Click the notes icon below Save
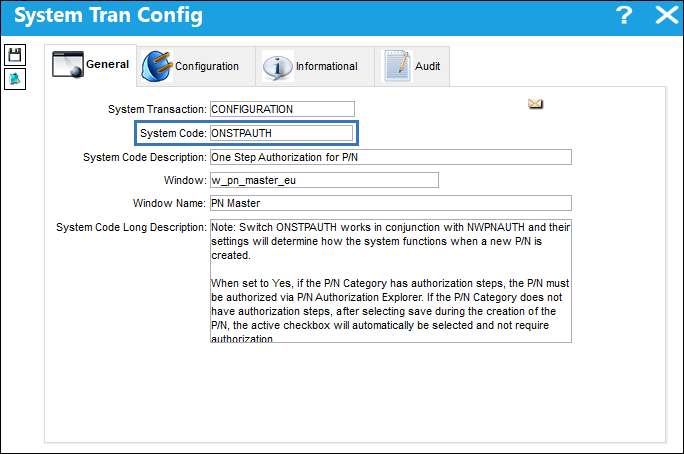 [x=15, y=79]
